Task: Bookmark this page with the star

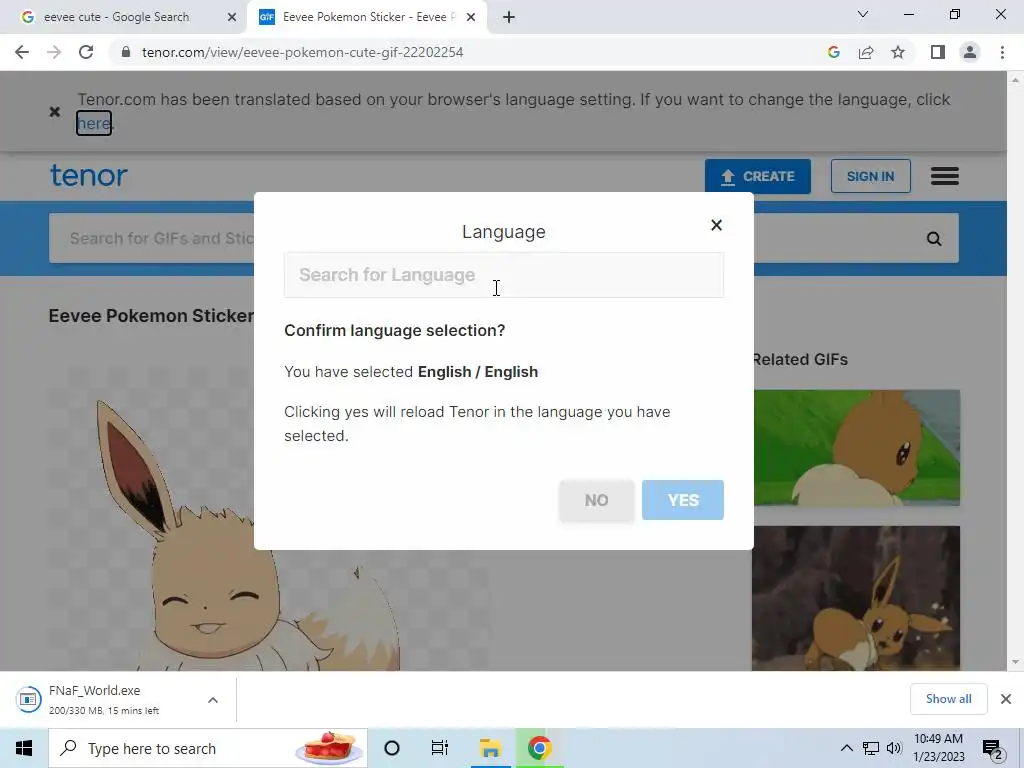Action: 898,52
